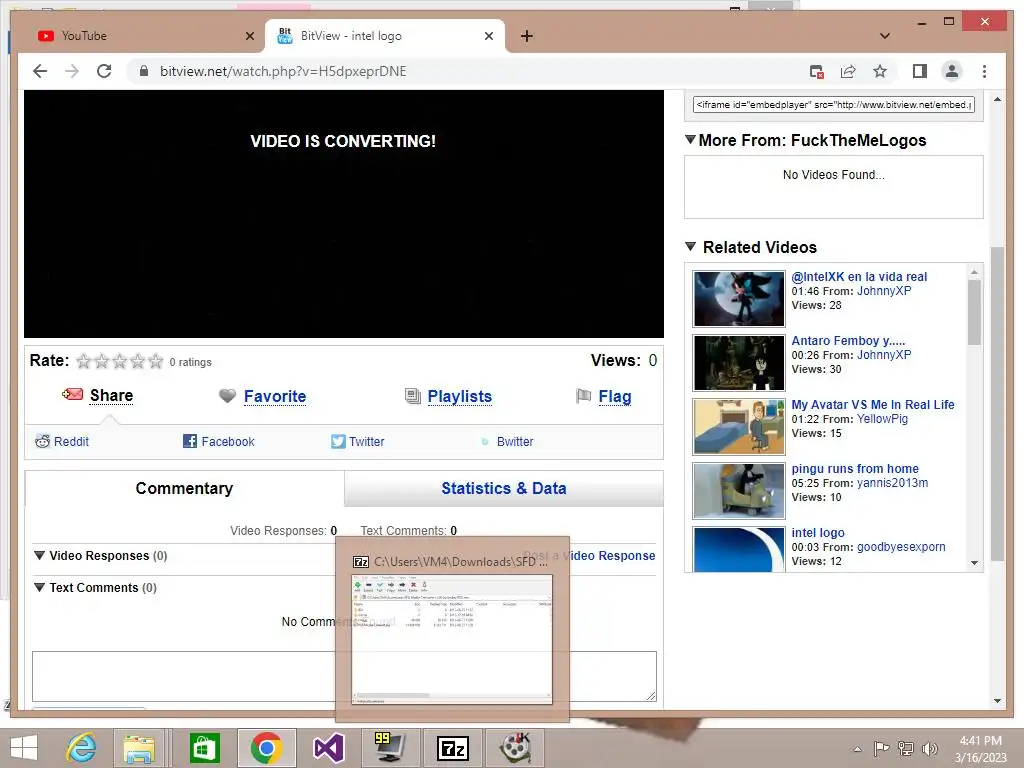The width and height of the screenshot is (1024, 768).
Task: Open Visual Studio from the taskbar
Action: (x=328, y=748)
